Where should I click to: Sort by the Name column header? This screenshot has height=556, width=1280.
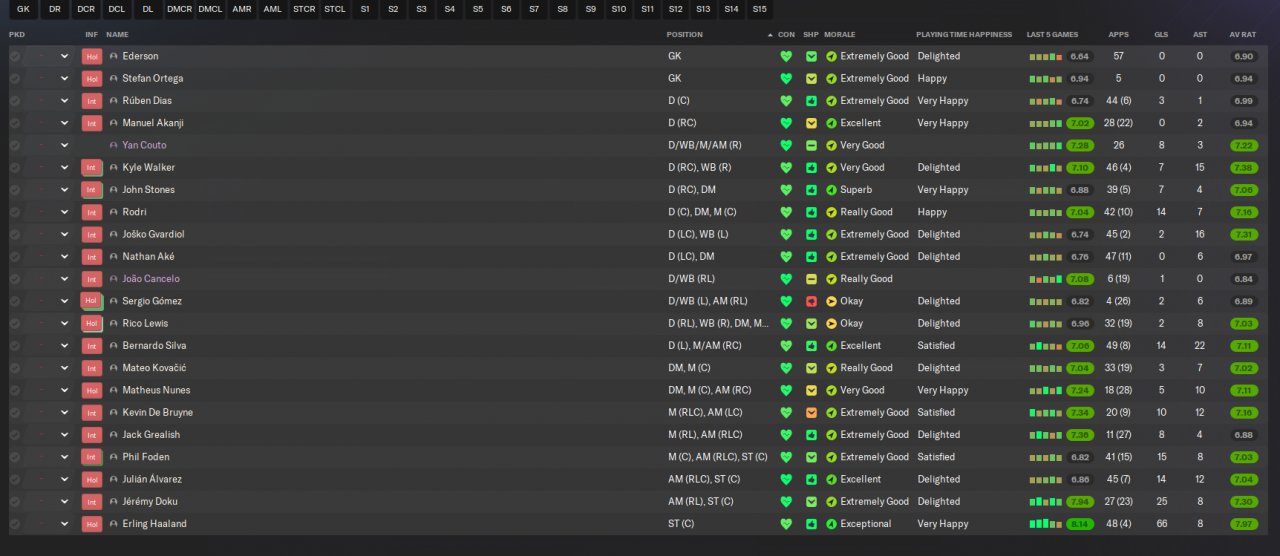point(118,35)
